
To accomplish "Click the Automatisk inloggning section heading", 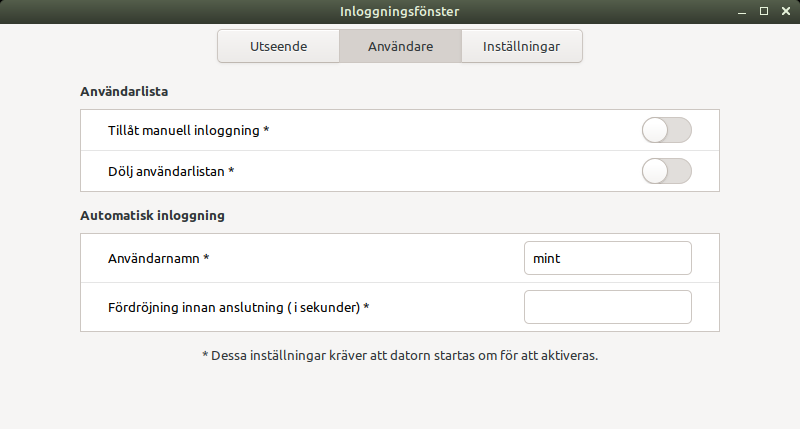I will pyautogui.click(x=152, y=214).
